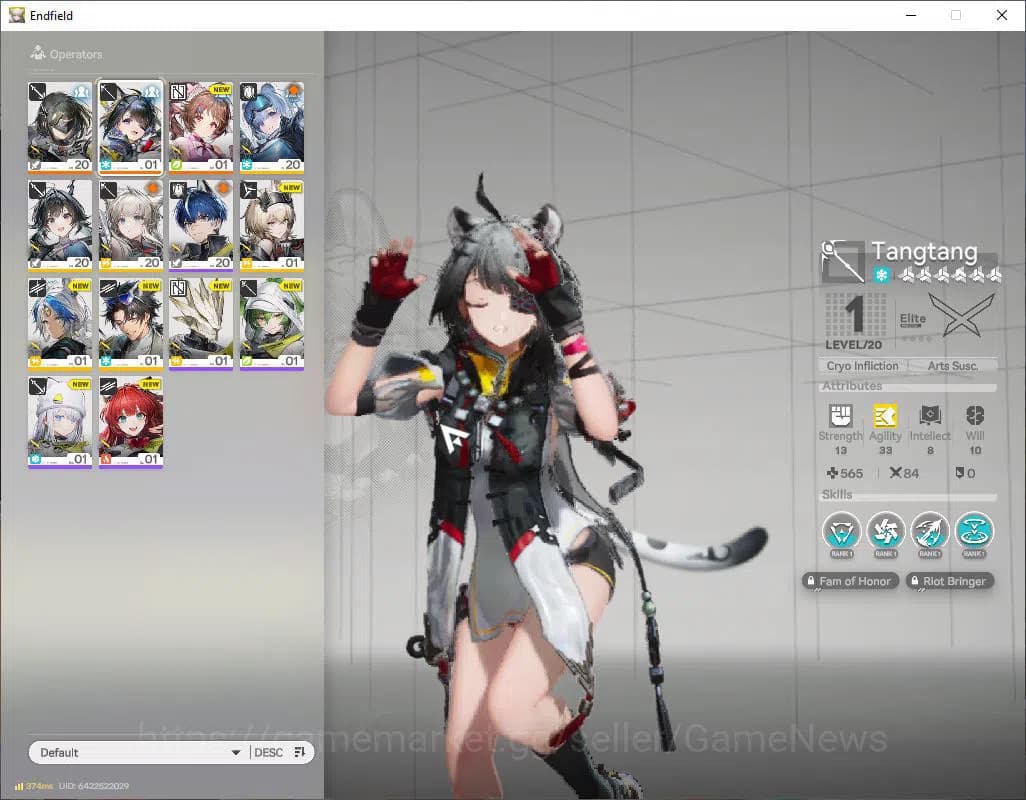The width and height of the screenshot is (1026, 800).
Task: Click the Cryo snowflake element icon under Tangtang
Action: coord(881,275)
